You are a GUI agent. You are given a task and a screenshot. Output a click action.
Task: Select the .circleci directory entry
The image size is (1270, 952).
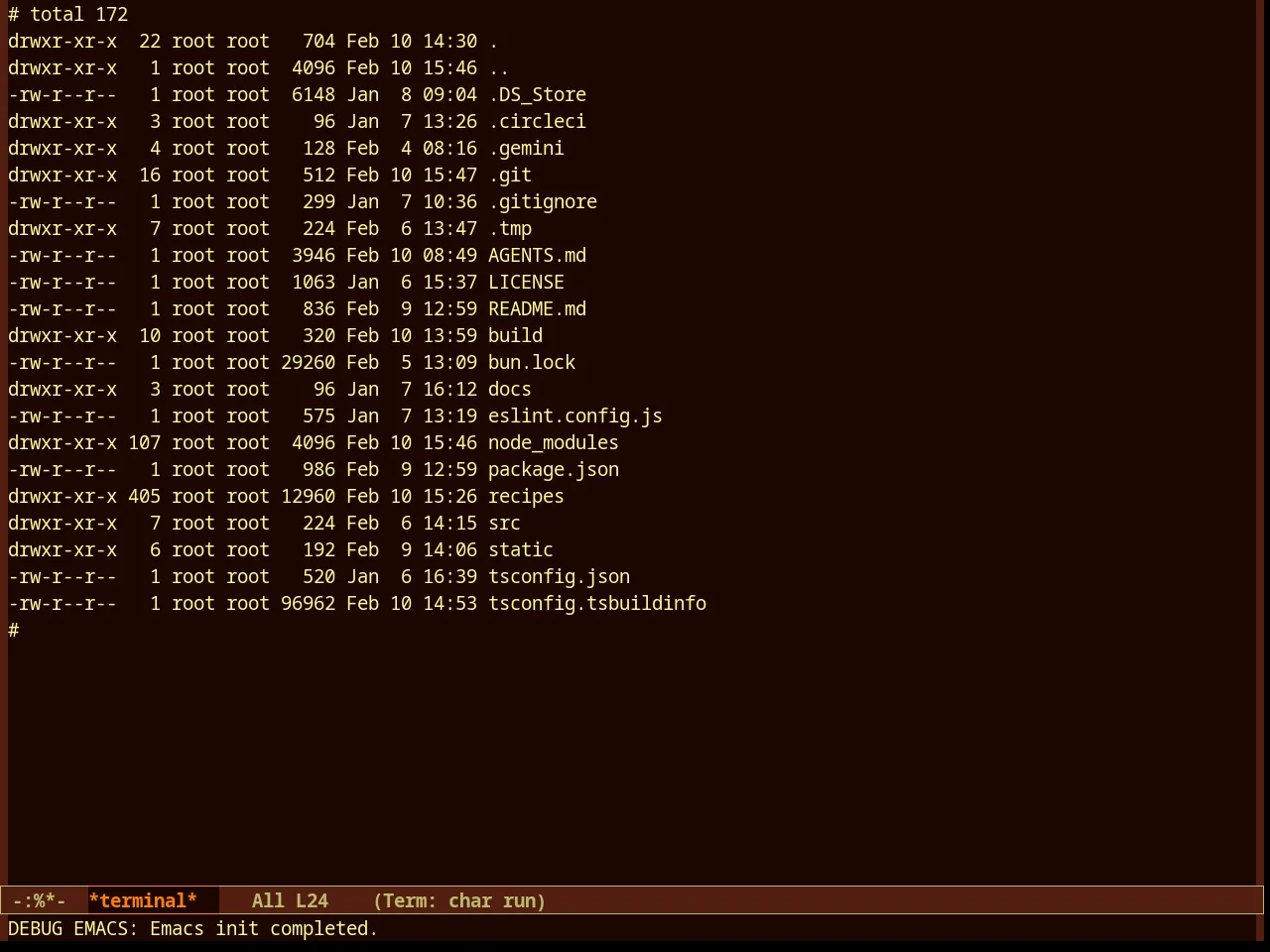point(537,122)
